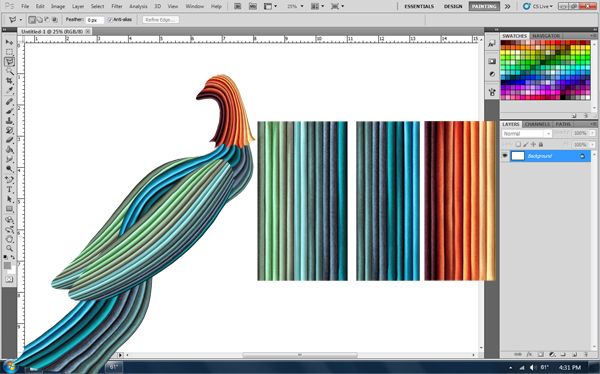Select the Quick Selection tool

(9, 71)
